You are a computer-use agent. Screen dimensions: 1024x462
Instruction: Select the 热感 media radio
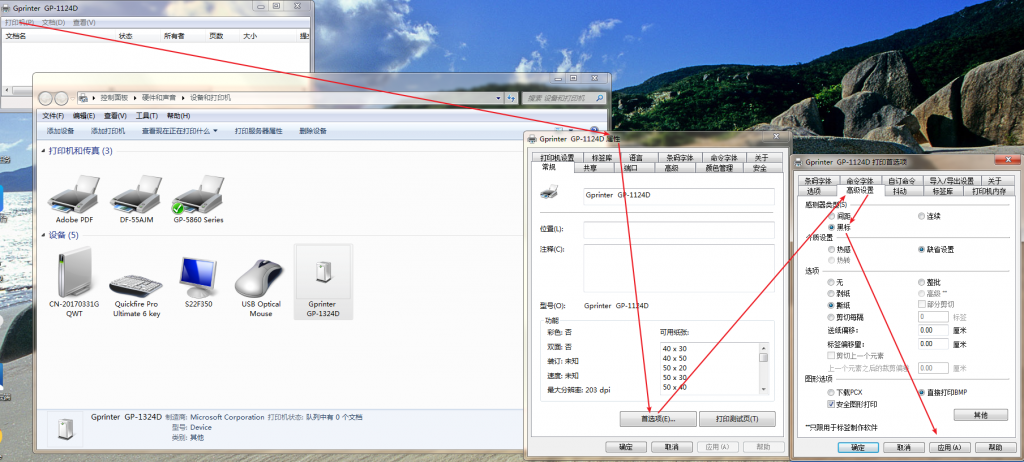pyautogui.click(x=831, y=250)
